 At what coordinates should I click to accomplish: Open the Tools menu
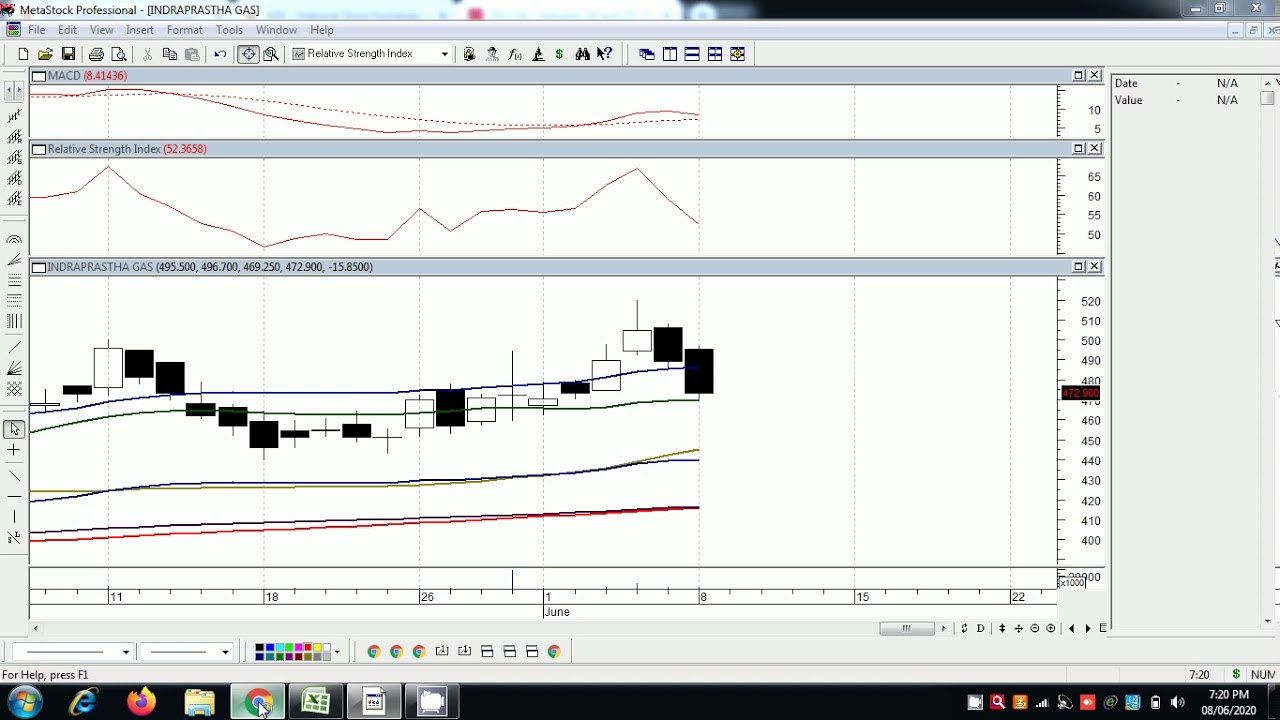(x=229, y=30)
